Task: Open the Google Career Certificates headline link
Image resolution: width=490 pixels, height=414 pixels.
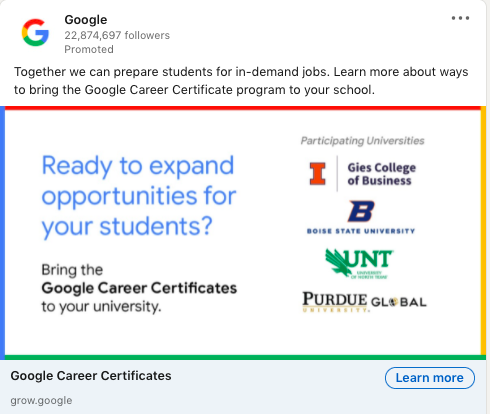Action: 91,376
